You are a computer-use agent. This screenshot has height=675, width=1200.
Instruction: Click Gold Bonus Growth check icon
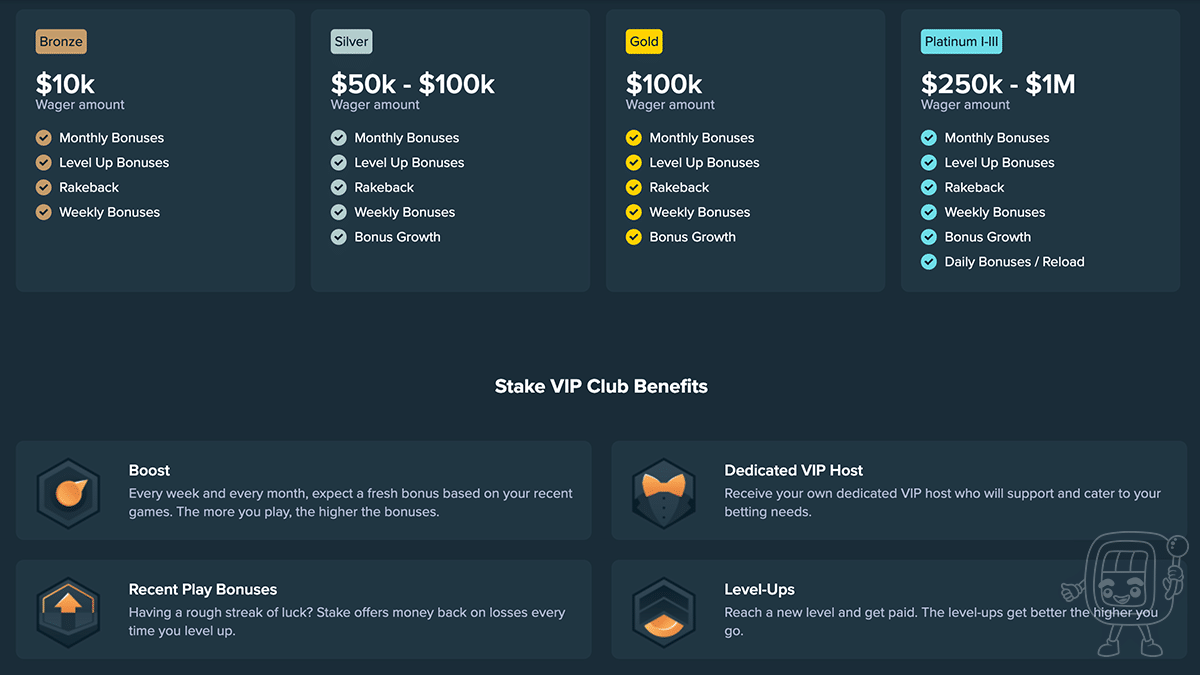click(633, 237)
